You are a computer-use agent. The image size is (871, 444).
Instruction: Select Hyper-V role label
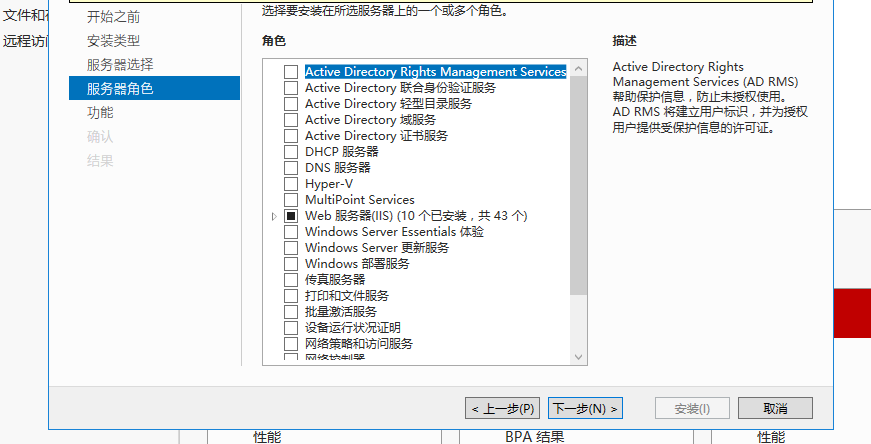329,184
